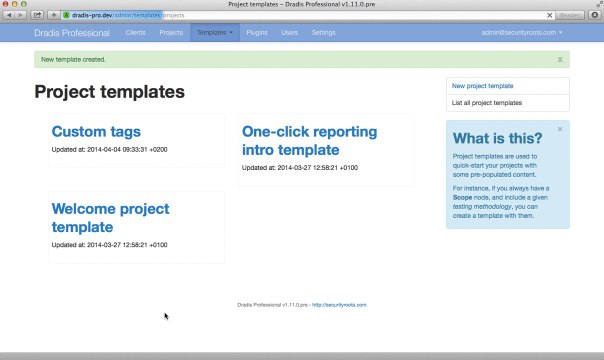Click the window title text

coord(302,4)
